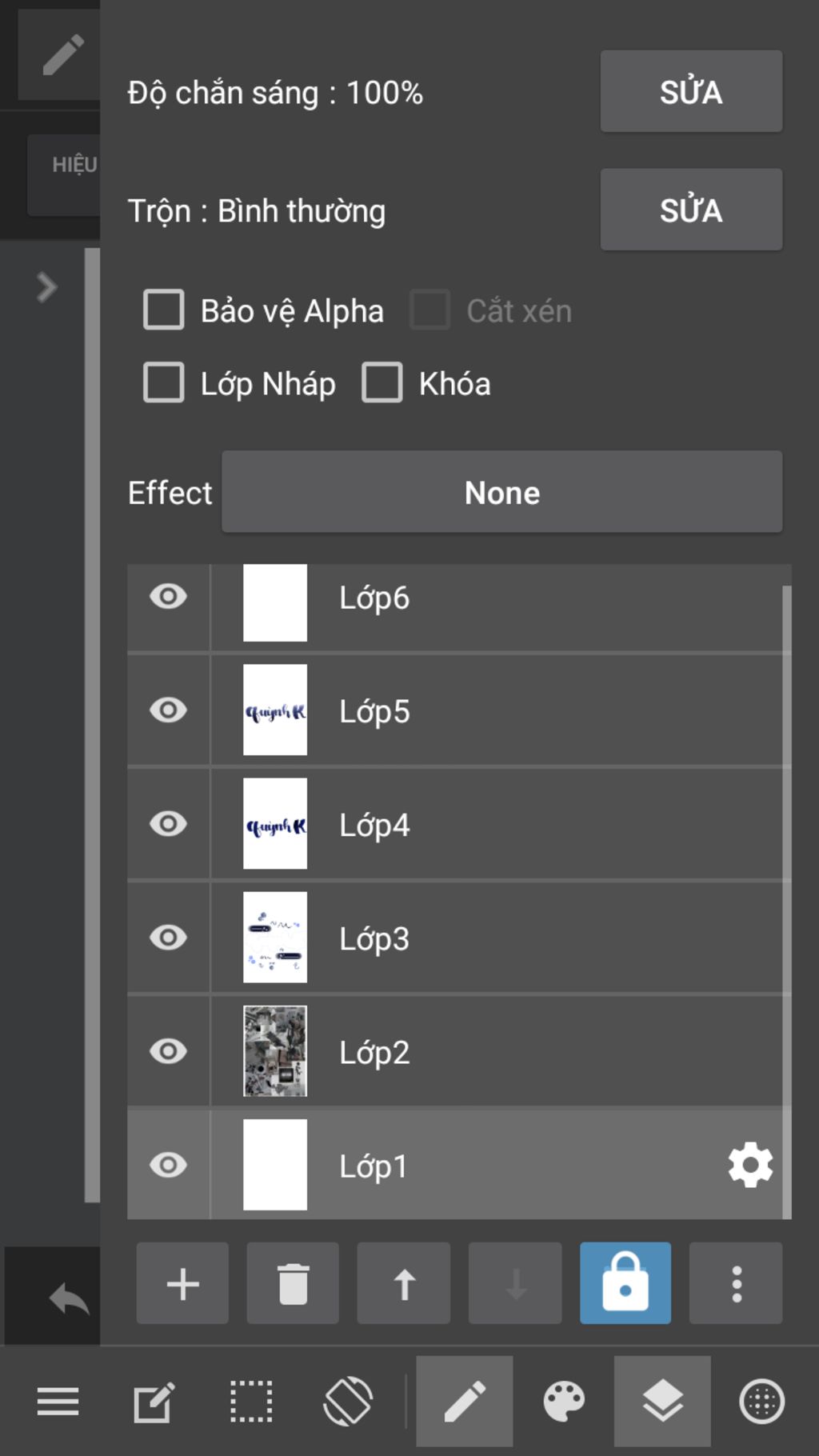
Task: Open the hamburger main menu
Action: (x=58, y=1402)
